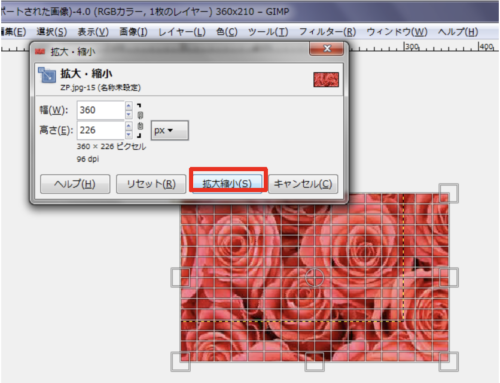Click the ヘルプ(H) button in dialog
Screen dimensions: 500x383
pos(75,184)
